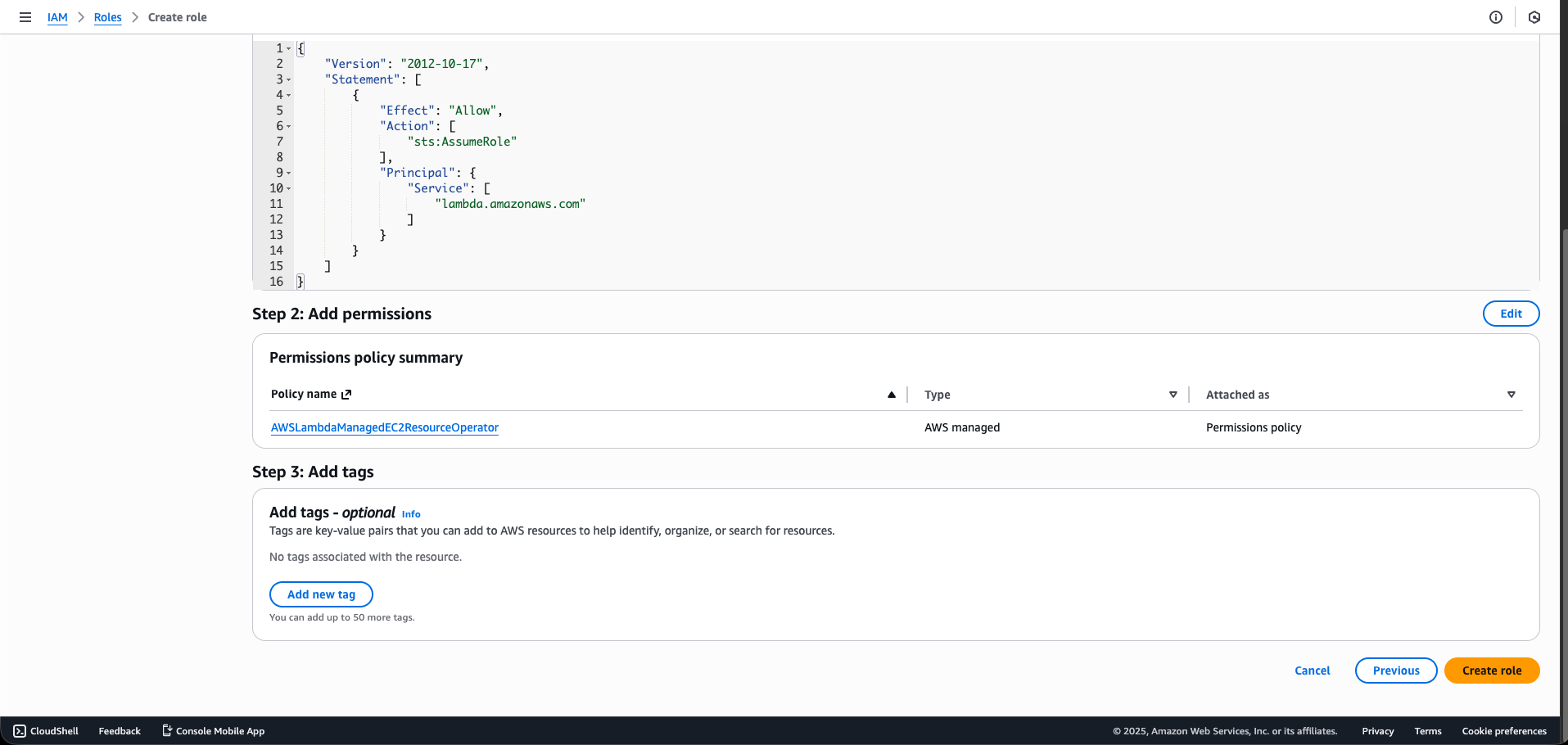The width and height of the screenshot is (1568, 745).
Task: Toggle Policy name sort order
Action: click(892, 395)
